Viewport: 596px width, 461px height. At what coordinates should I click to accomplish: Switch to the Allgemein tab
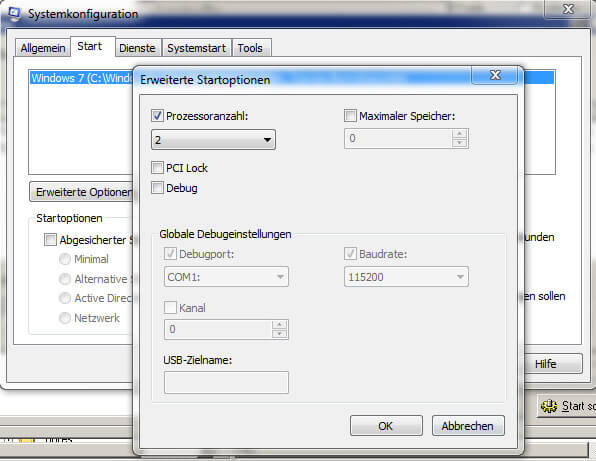coord(43,48)
